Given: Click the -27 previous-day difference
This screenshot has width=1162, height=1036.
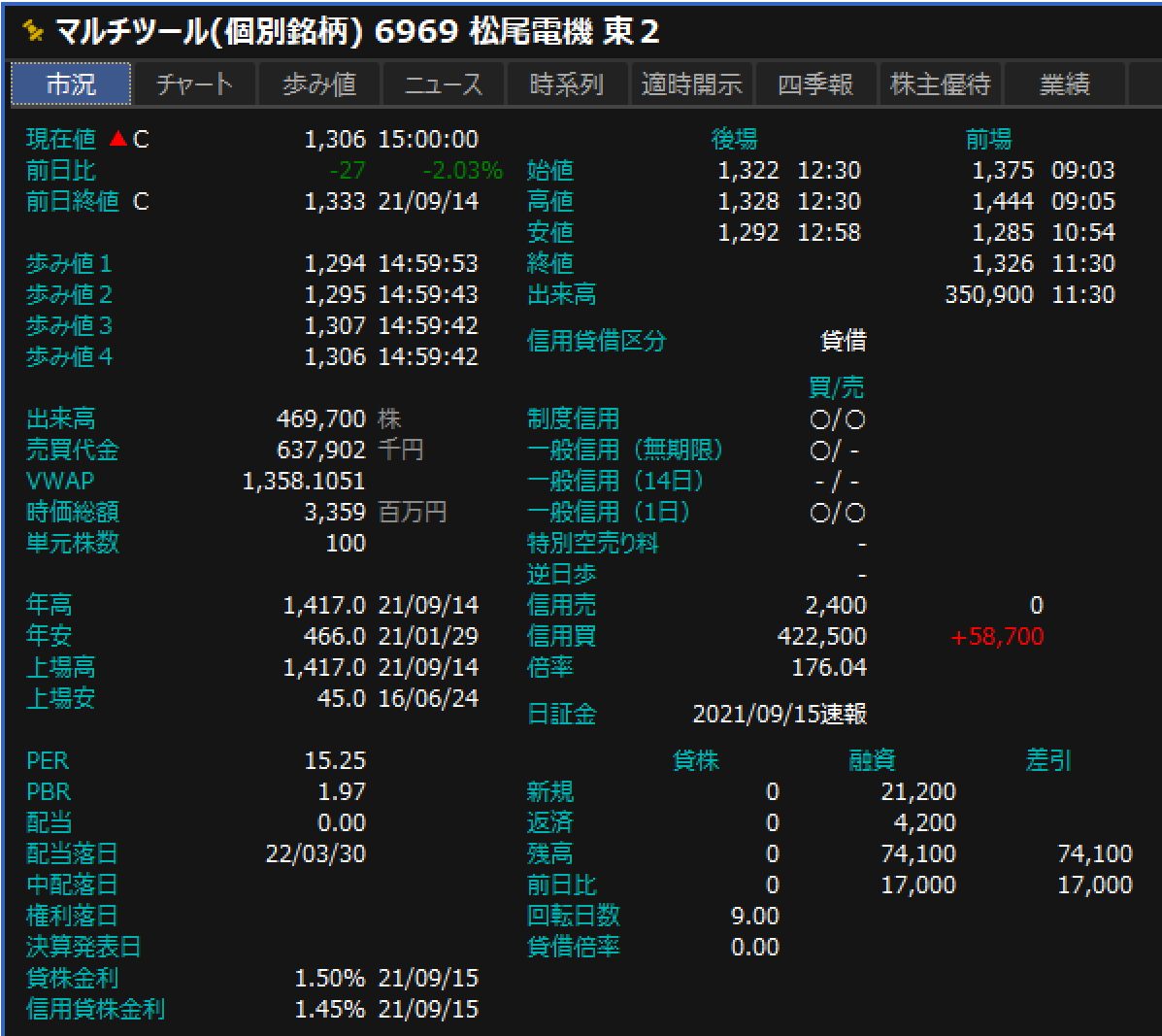Looking at the screenshot, I should pyautogui.click(x=347, y=171).
